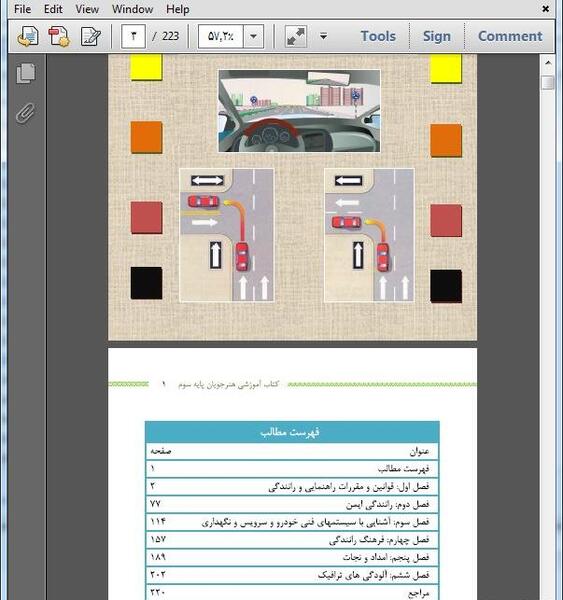Image resolution: width=563 pixels, height=600 pixels.
Task: Click page number '۱۱۴' in the table
Action: pyautogui.click(x=158, y=522)
